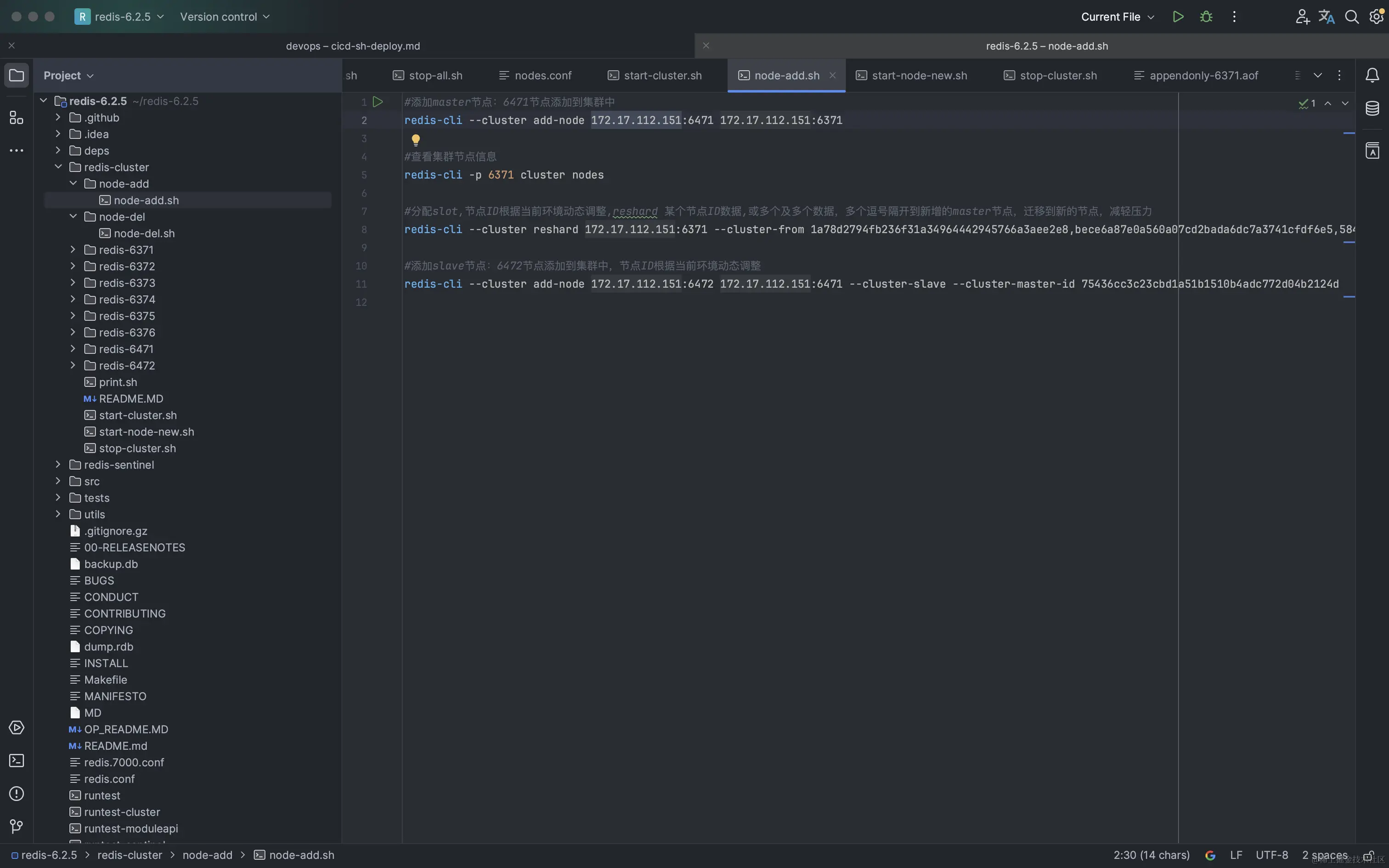Screen dimensions: 1389x868
Task: Switch to the start-cluster.sh tab
Action: pos(655,75)
